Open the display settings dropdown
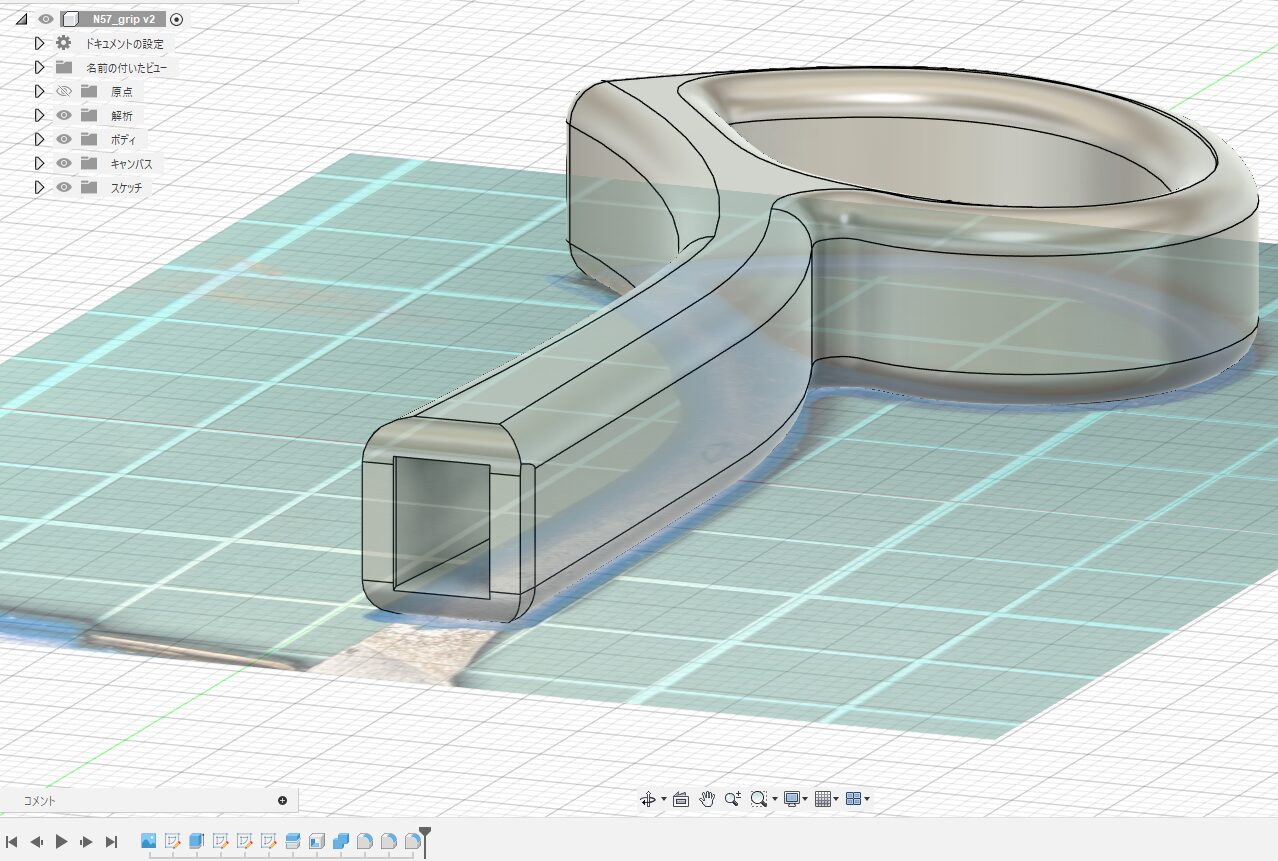The width and height of the screenshot is (1278, 861). point(804,799)
